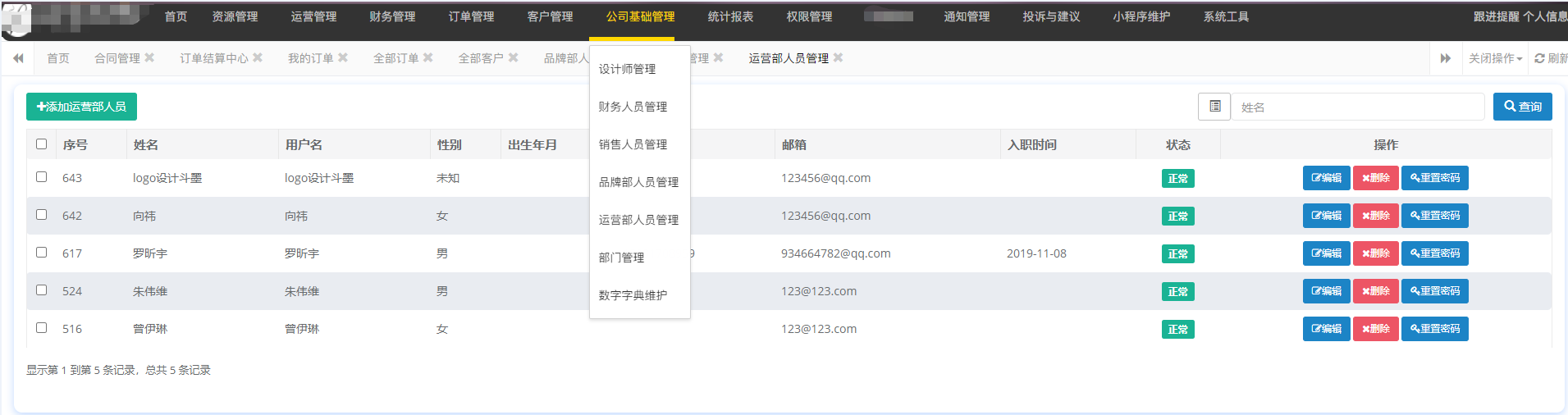This screenshot has height=415, width=1568.
Task: Delete row 643 with 删除 button
Action: [1375, 178]
